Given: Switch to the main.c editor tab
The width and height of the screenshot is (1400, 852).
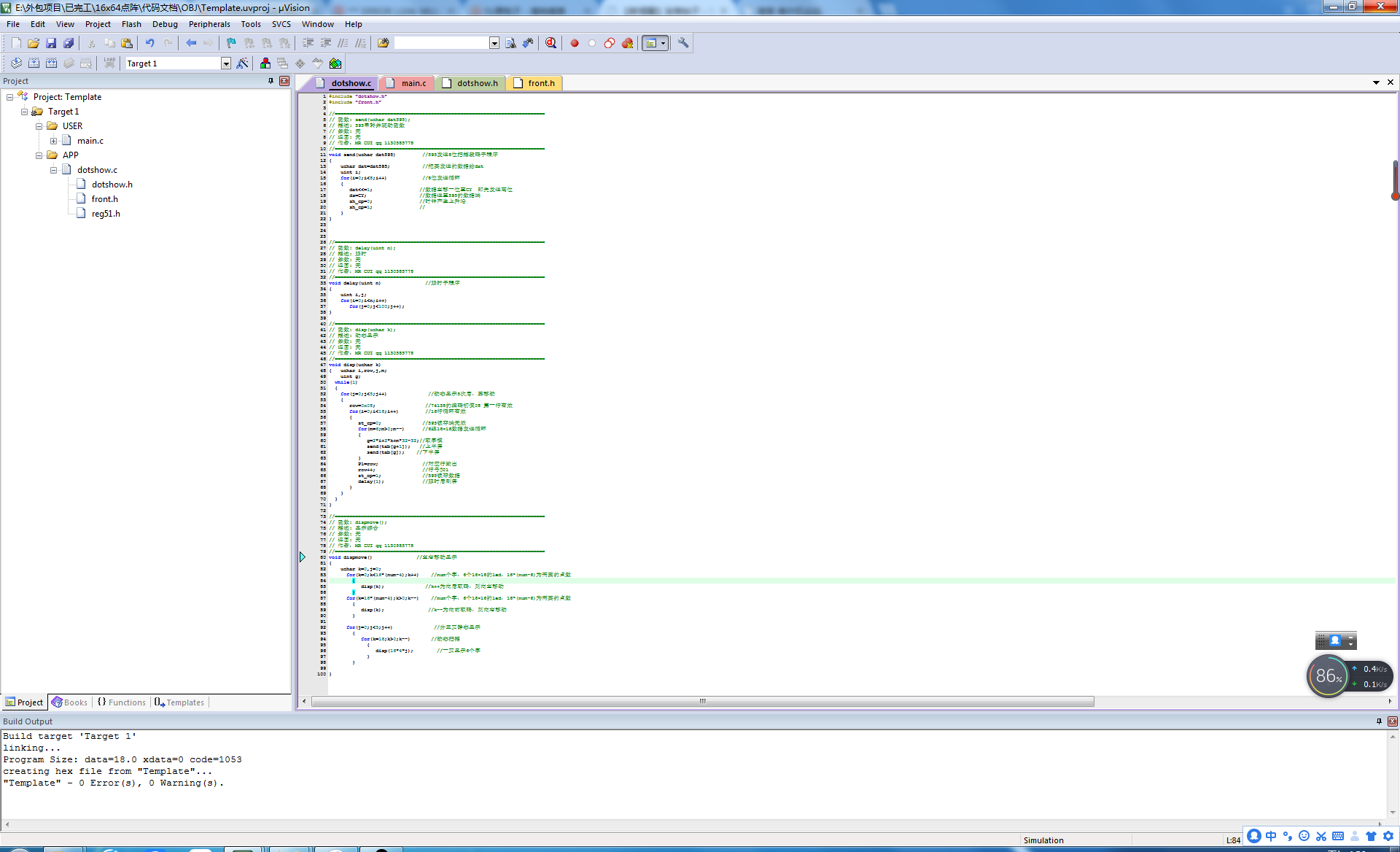Looking at the screenshot, I should (x=406, y=83).
